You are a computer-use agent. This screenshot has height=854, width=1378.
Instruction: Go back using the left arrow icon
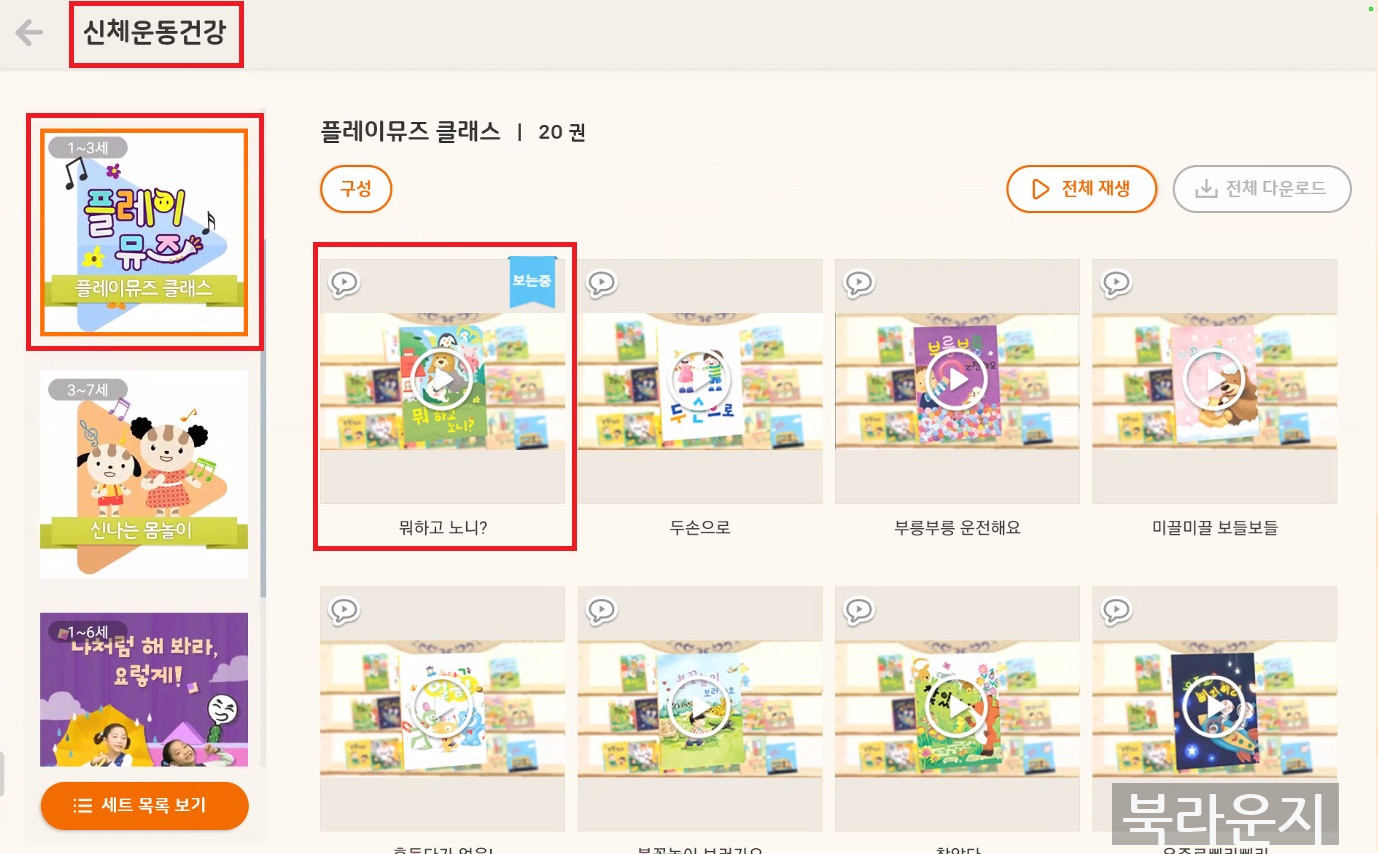(29, 33)
